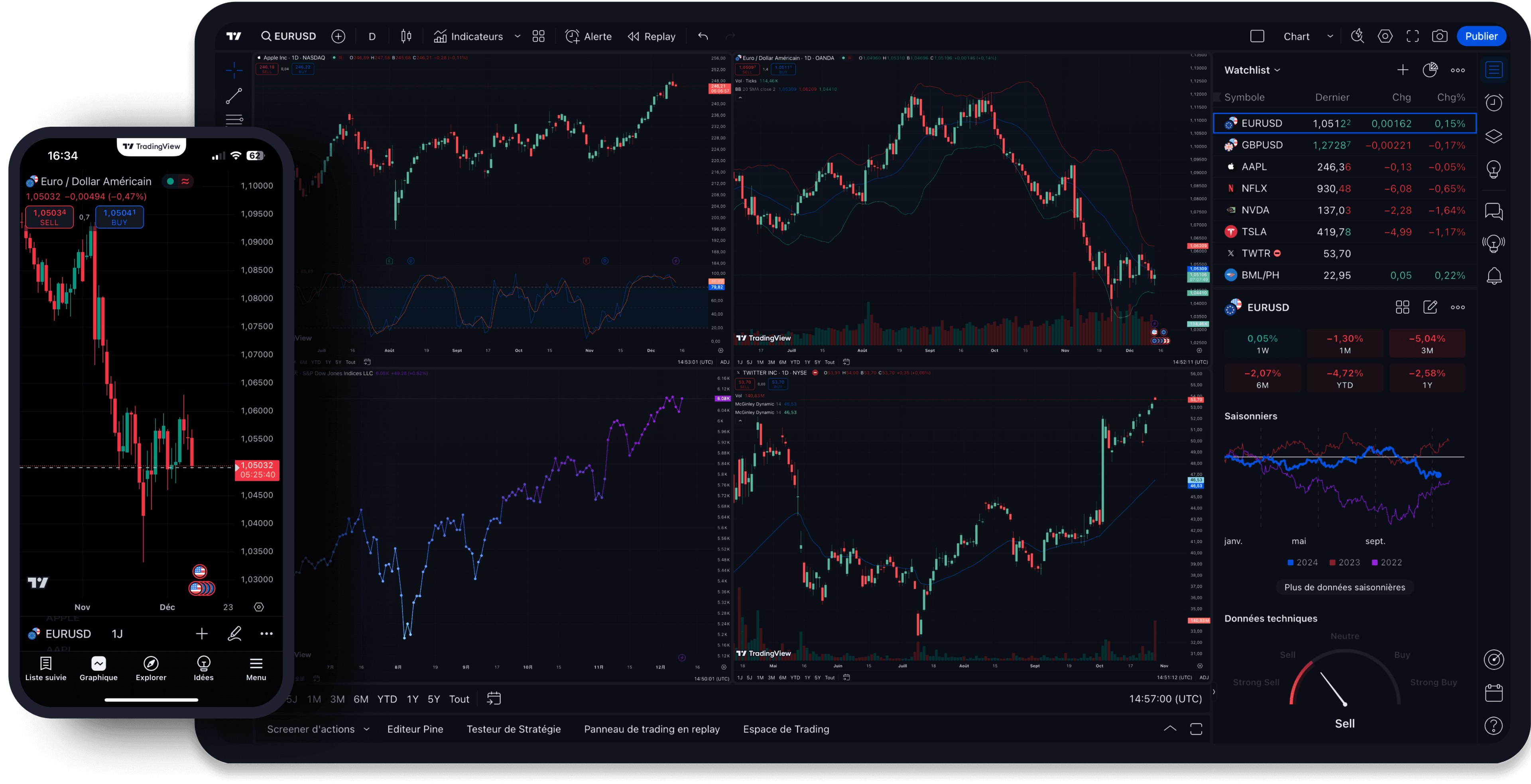Open the notifications bell in the right sidebar
This screenshot has width=1531, height=784.
(x=1494, y=275)
